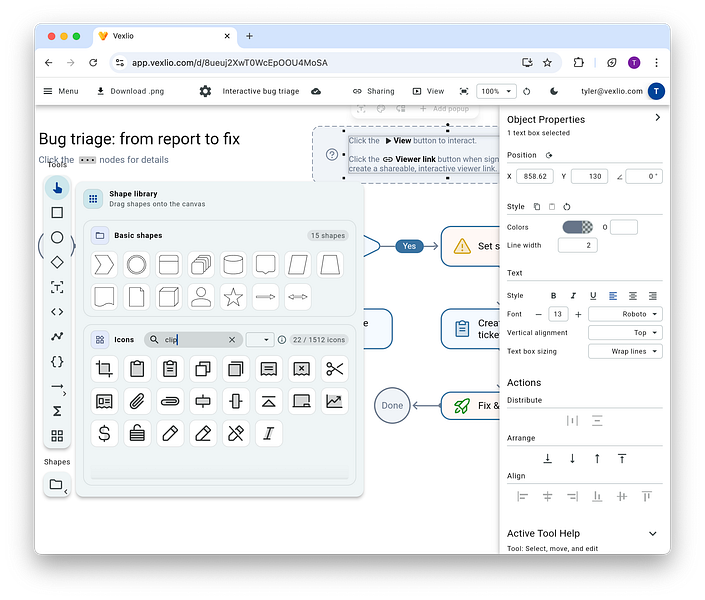Clear the icon search field
Viewport: 705px width, 600px height.
(x=232, y=340)
